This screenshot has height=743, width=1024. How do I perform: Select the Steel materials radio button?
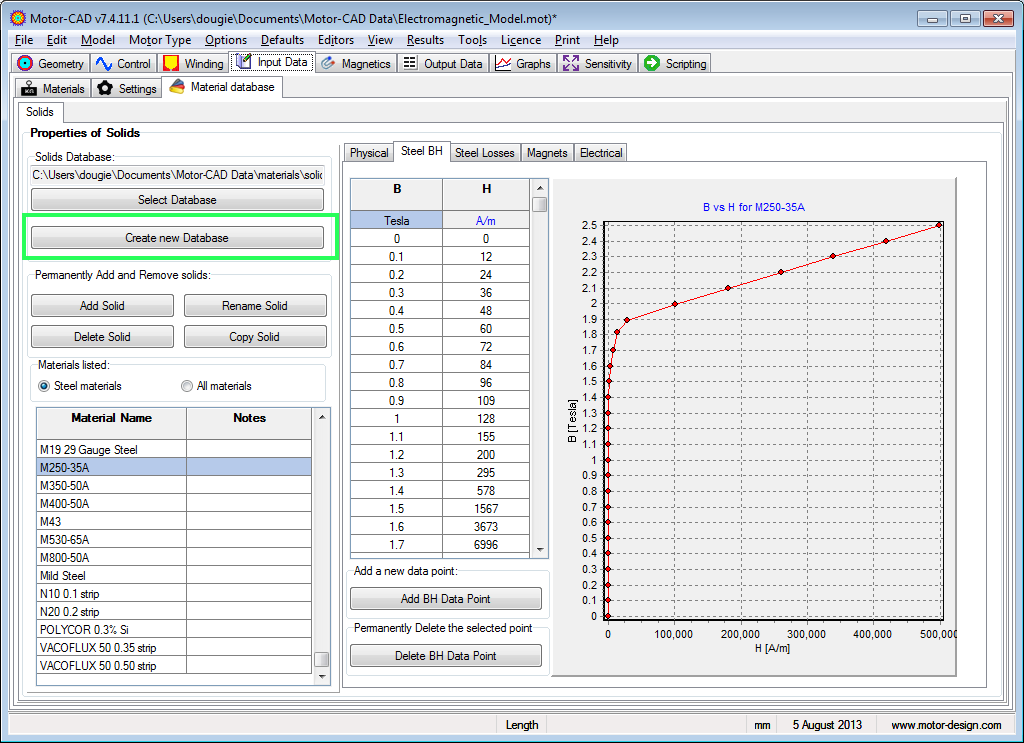(x=44, y=386)
